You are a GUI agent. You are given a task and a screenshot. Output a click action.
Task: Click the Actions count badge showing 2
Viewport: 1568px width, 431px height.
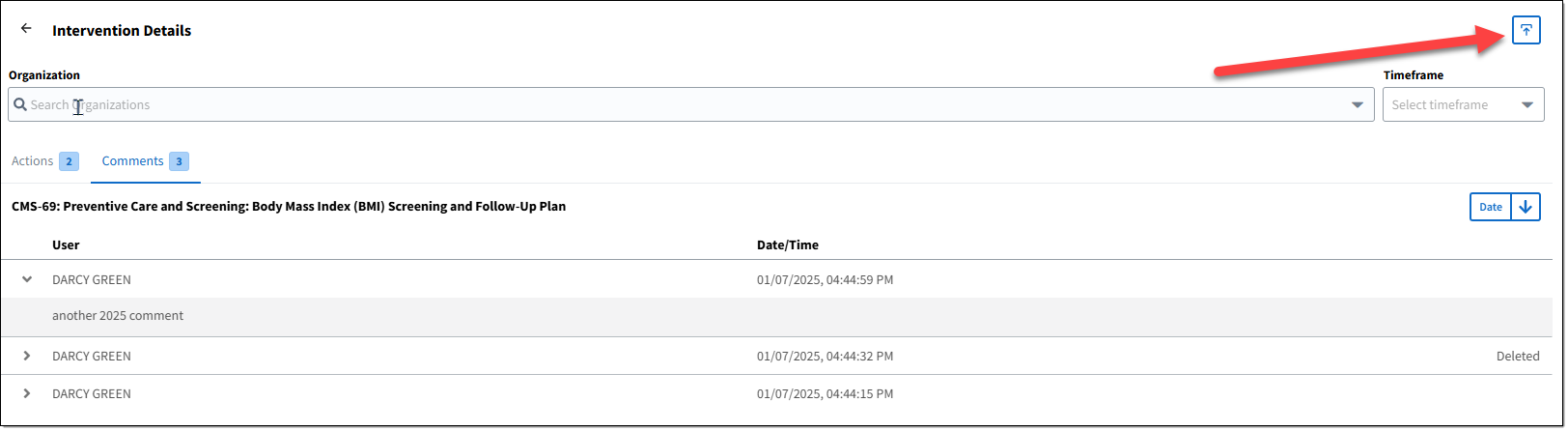pos(69,161)
